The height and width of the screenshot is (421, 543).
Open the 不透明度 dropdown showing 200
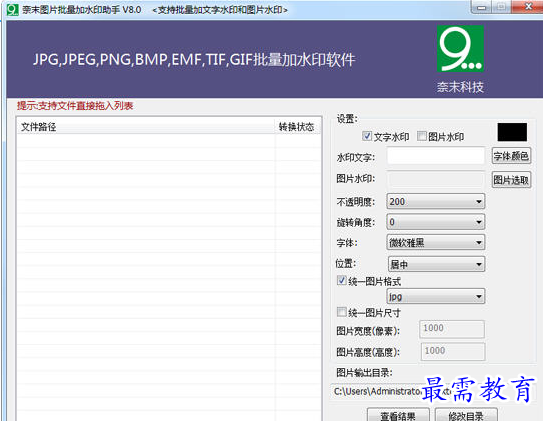pyautogui.click(x=436, y=201)
